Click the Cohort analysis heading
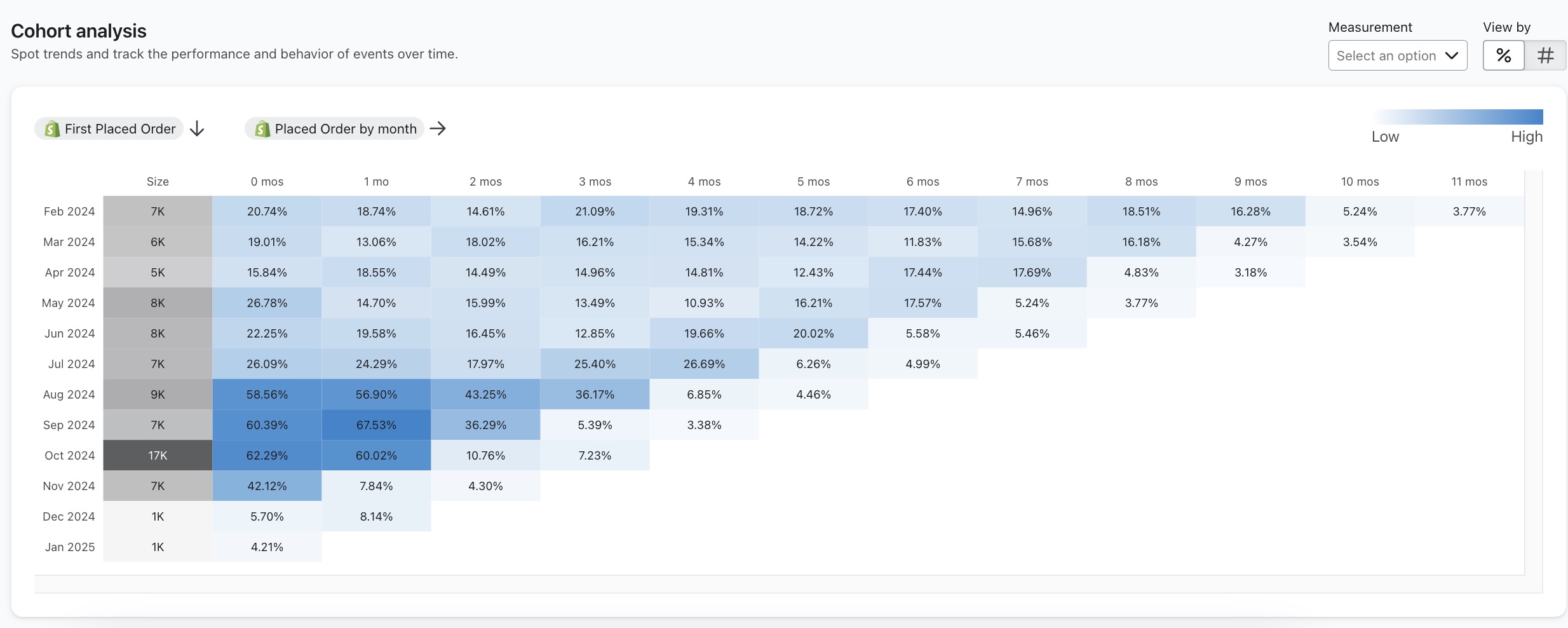 (78, 30)
